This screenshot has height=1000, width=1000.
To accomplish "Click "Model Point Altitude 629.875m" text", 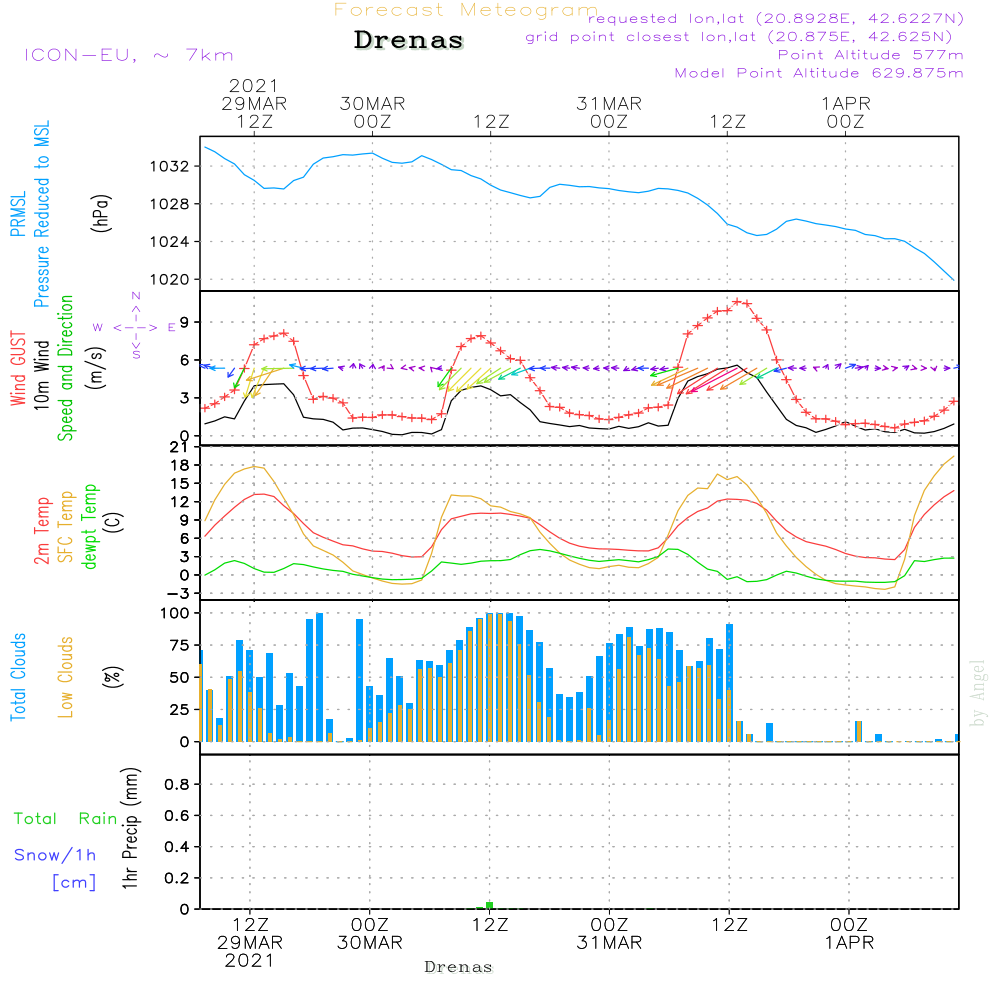I will click(819, 73).
